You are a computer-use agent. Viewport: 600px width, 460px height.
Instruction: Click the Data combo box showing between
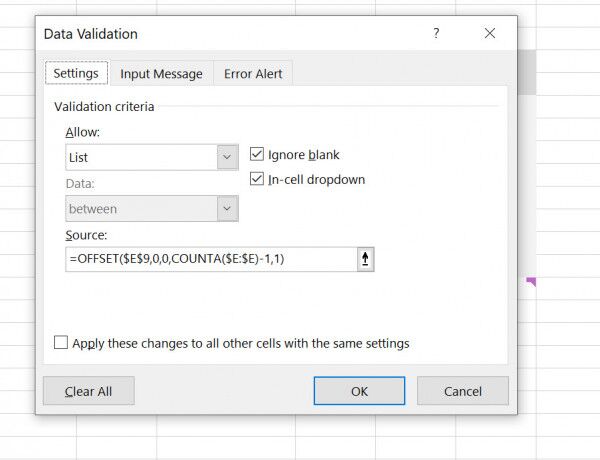(x=140, y=209)
